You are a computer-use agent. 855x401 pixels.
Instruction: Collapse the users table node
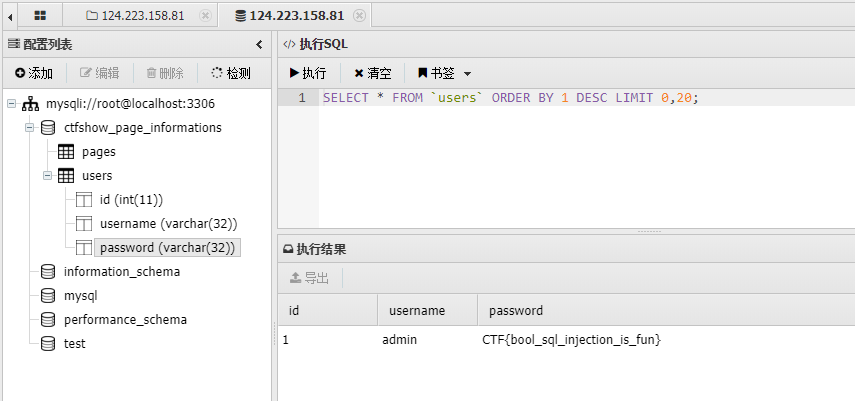point(47,176)
